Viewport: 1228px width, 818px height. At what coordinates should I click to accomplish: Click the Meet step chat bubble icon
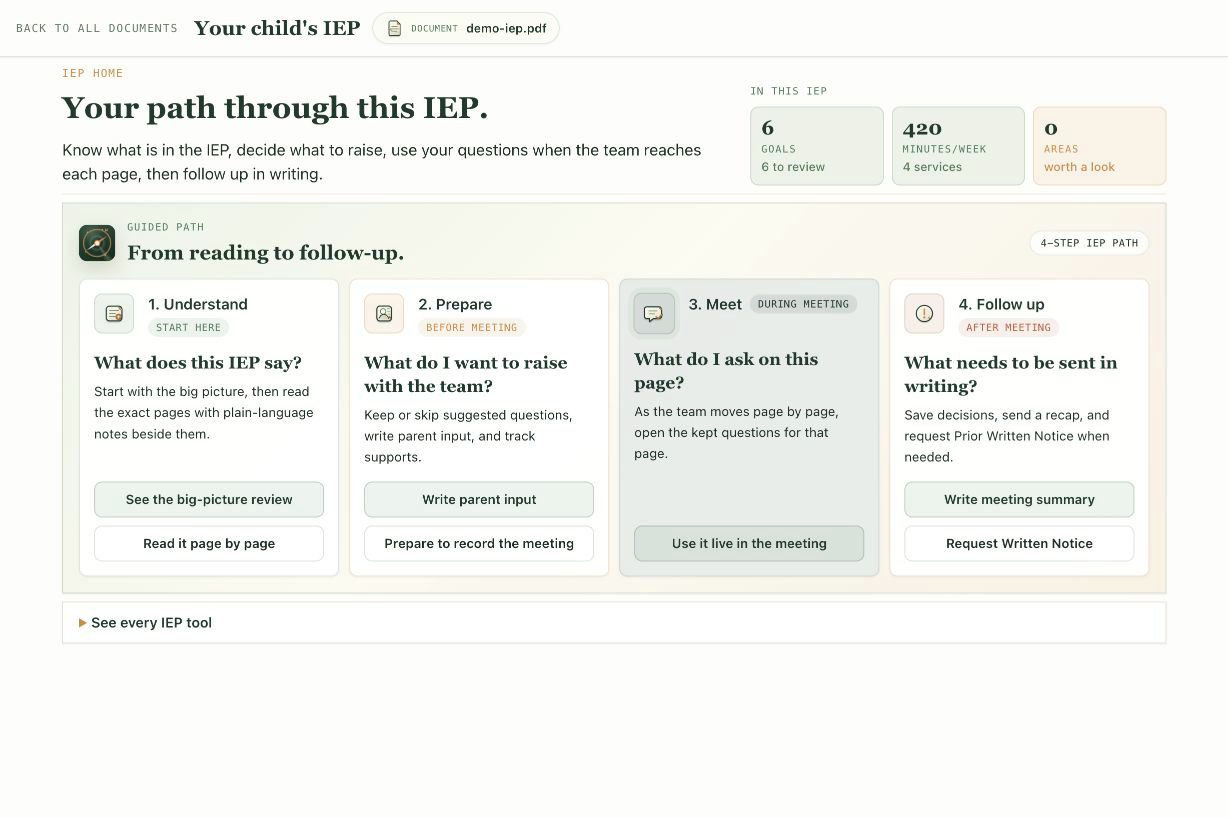tap(654, 313)
